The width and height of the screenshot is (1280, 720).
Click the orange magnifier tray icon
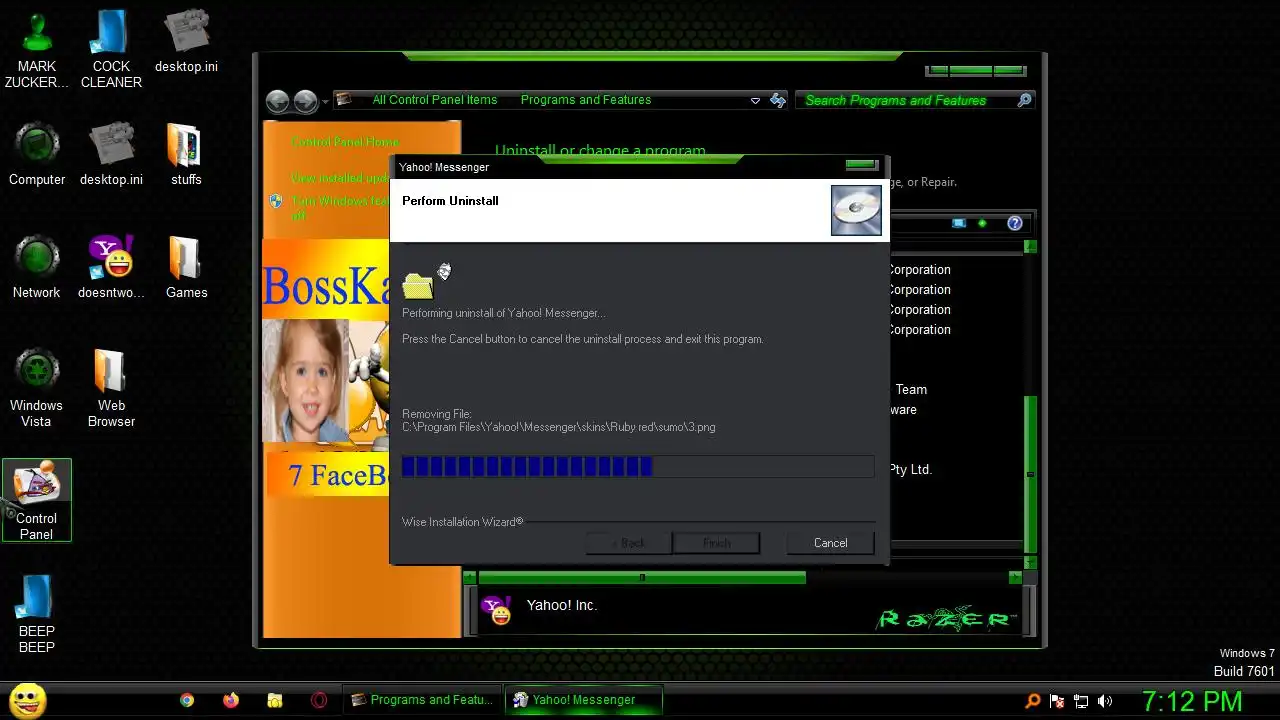click(1033, 701)
